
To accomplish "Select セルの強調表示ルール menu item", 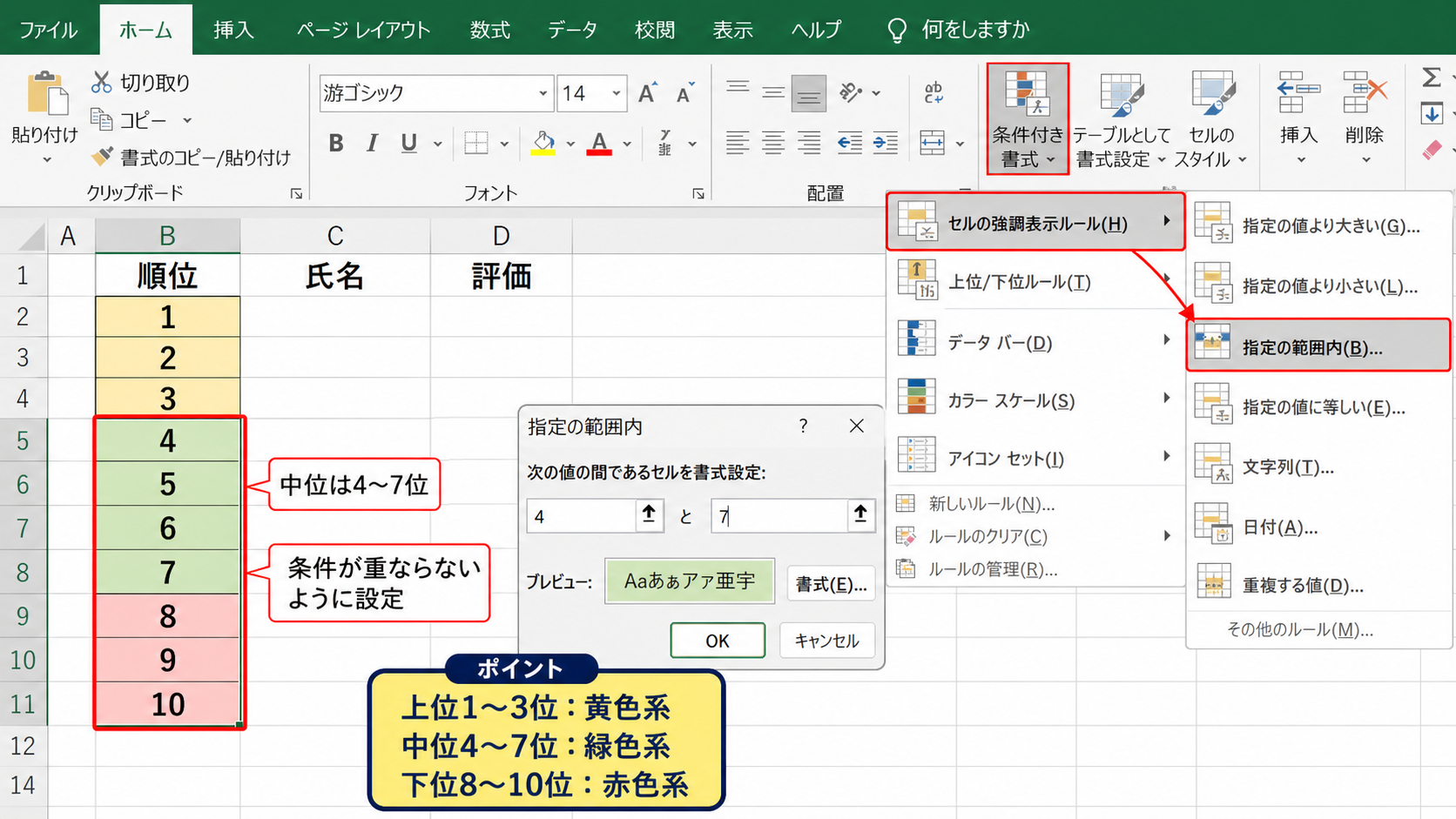I will [x=1035, y=223].
